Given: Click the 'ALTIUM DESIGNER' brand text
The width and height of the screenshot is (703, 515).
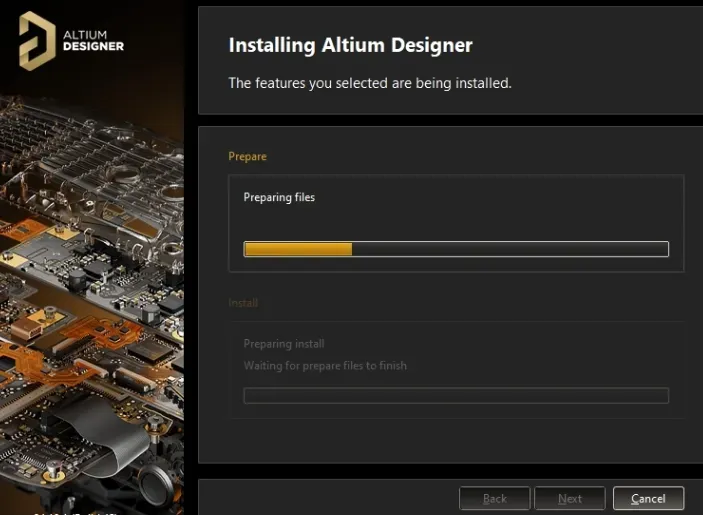Looking at the screenshot, I should [93, 41].
